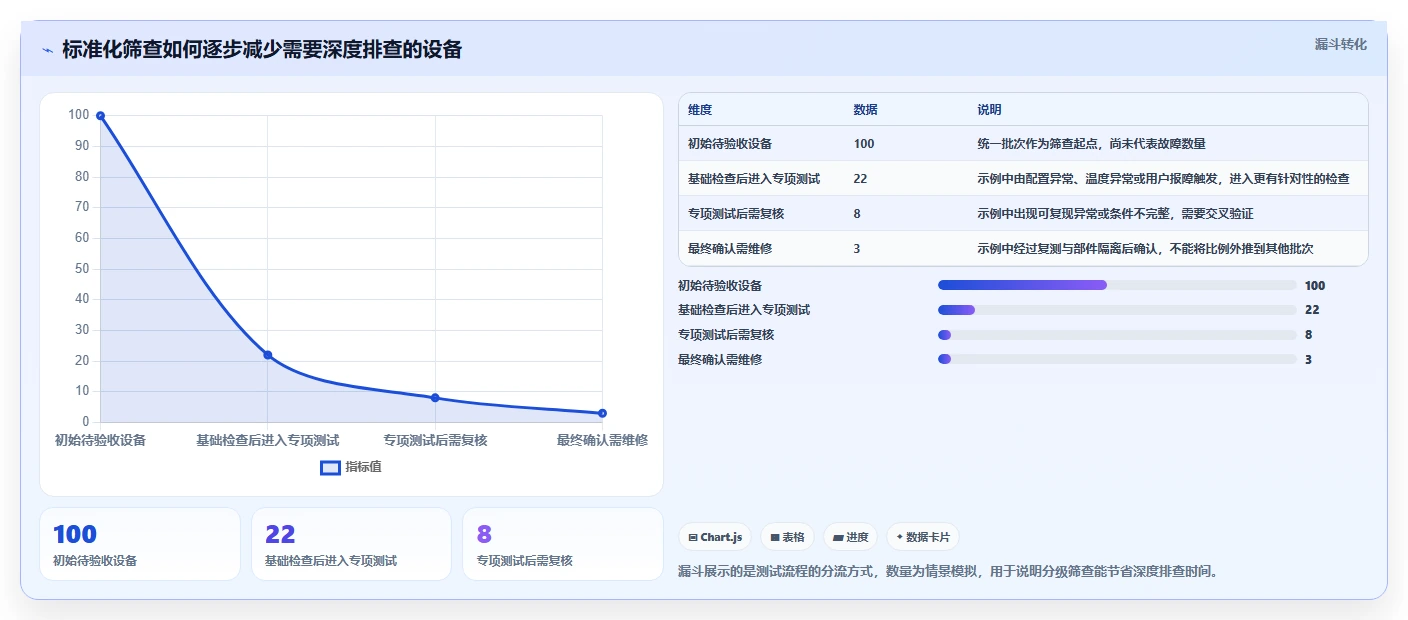Click the progress list label 基础检查后进入专项测试
1408x620 pixels.
tap(744, 310)
